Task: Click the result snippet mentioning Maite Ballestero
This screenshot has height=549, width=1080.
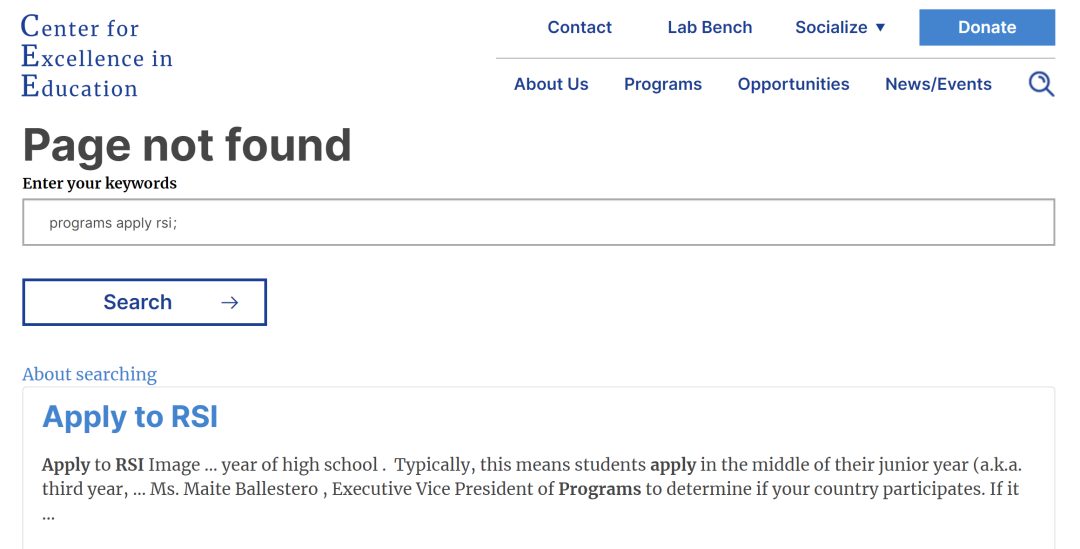Action: [532, 489]
